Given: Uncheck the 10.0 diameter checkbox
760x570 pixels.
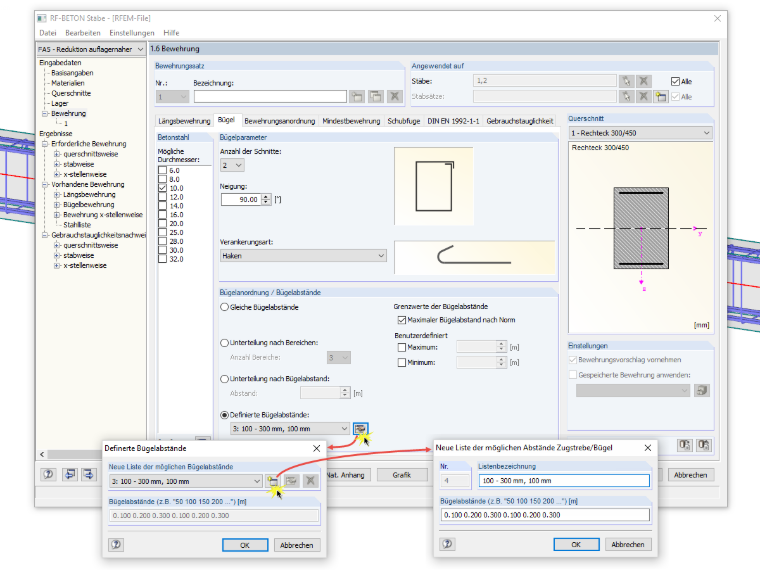Looking at the screenshot, I should tap(162, 188).
